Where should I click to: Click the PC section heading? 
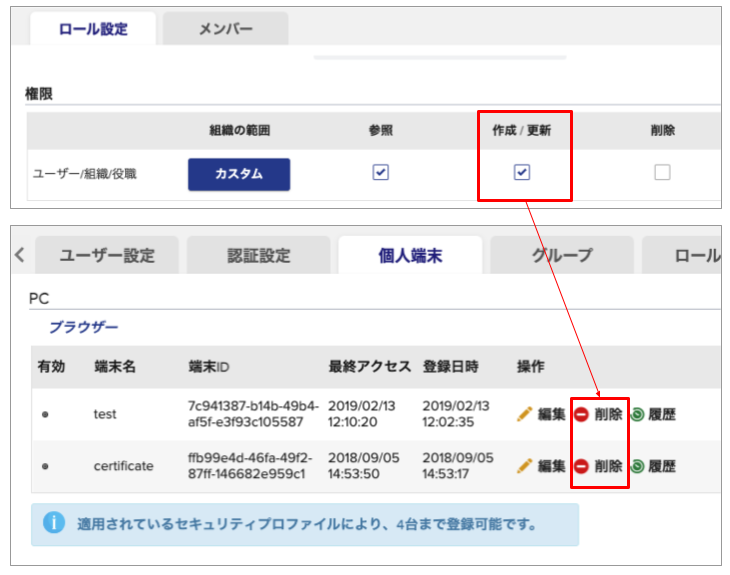pyautogui.click(x=39, y=298)
